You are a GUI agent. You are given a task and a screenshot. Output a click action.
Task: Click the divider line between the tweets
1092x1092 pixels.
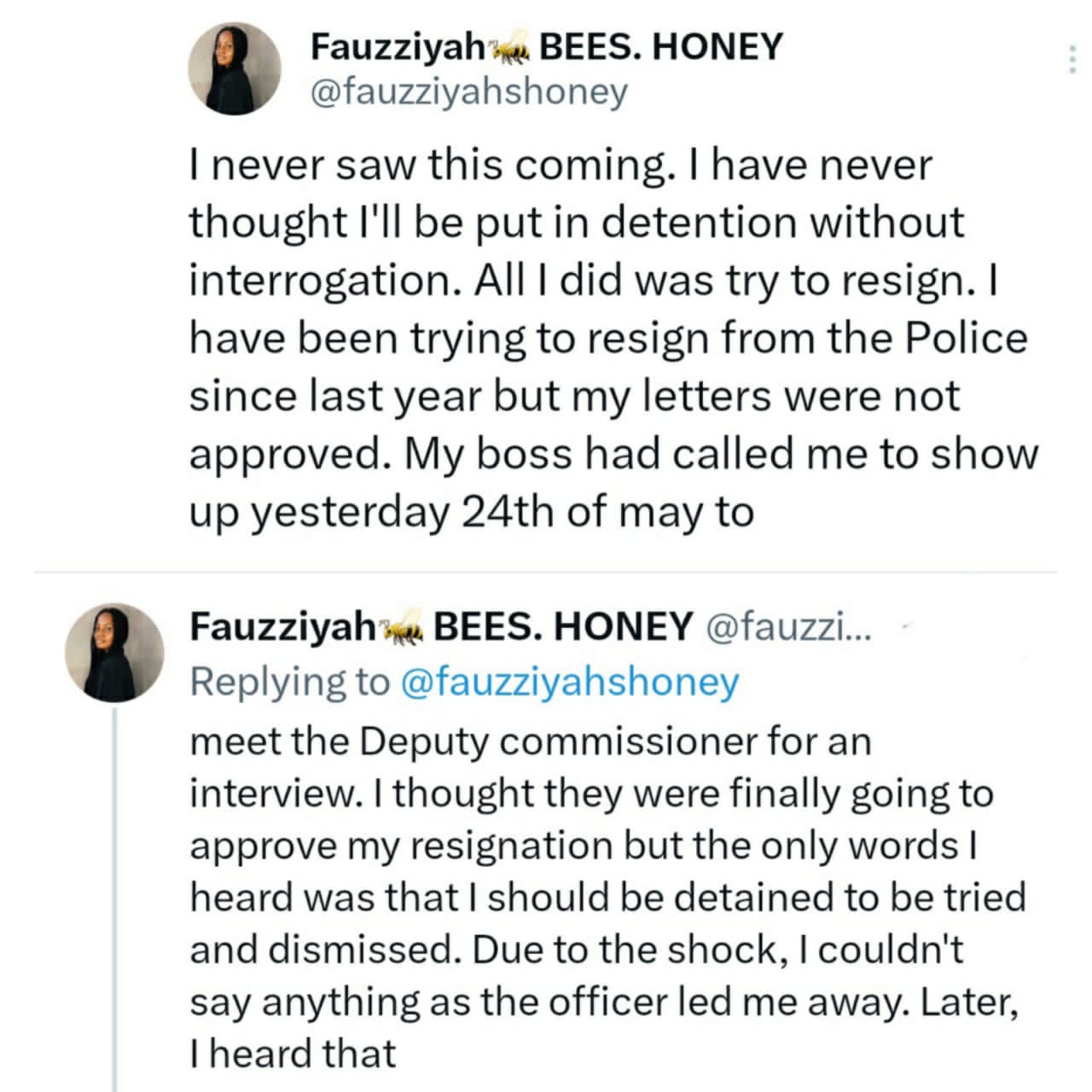(544, 571)
